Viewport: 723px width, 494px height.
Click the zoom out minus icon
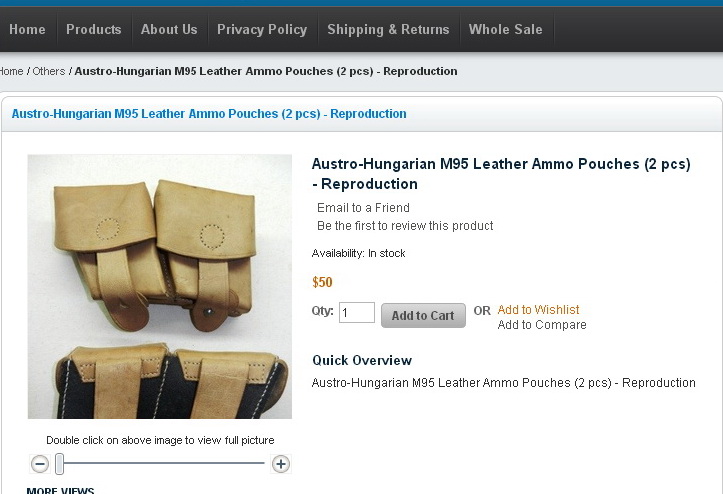pyautogui.click(x=40, y=464)
